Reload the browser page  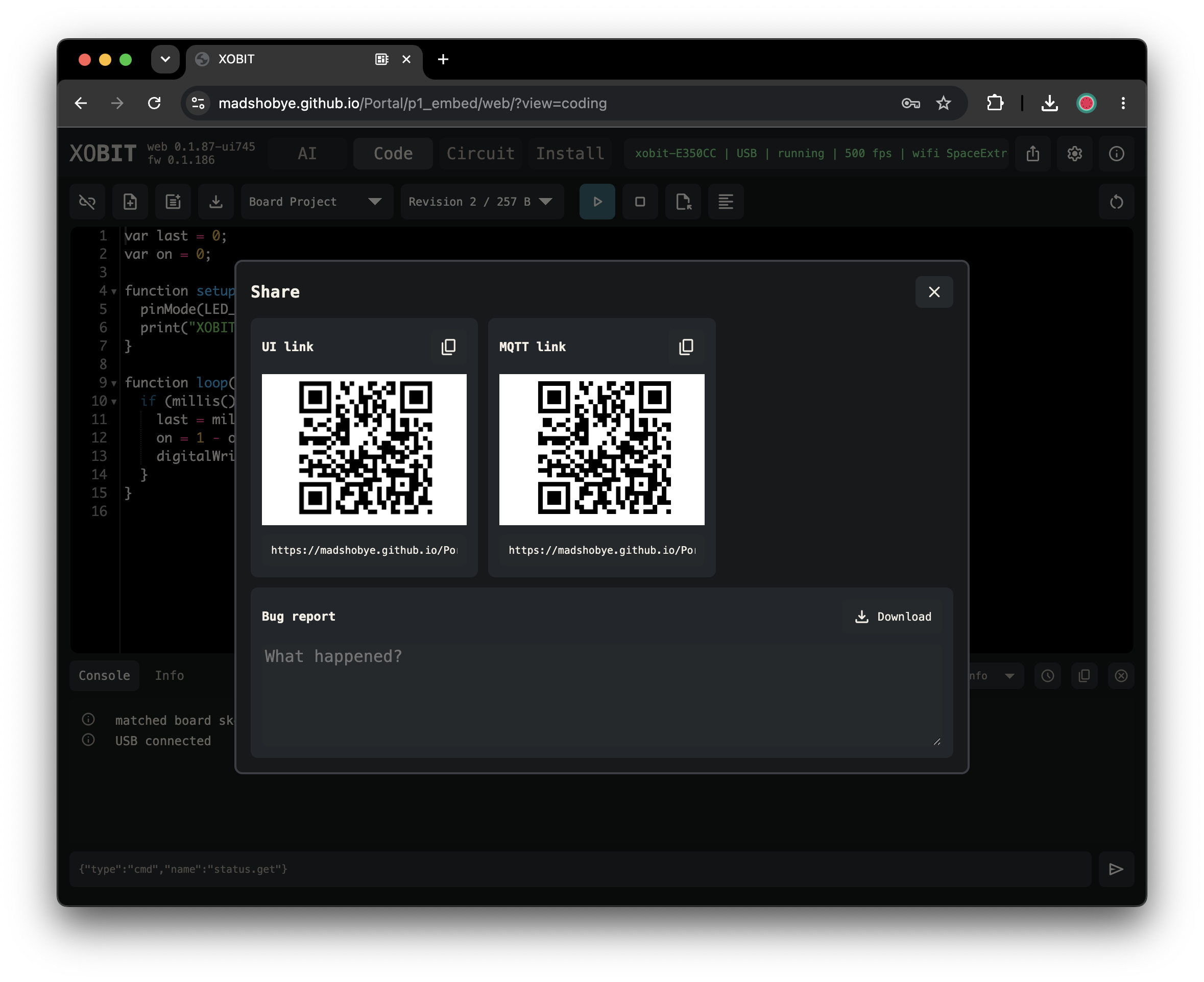(155, 103)
